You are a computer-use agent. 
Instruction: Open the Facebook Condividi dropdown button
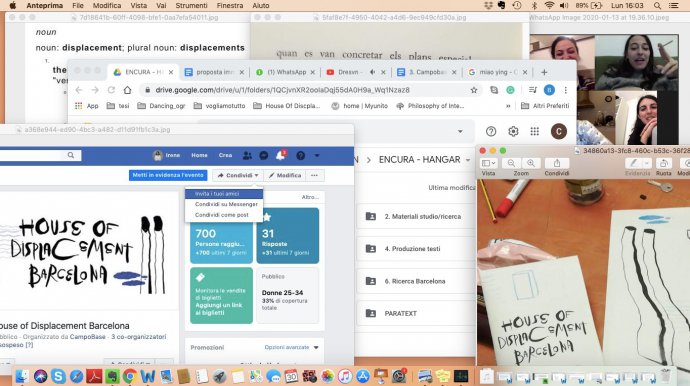(x=238, y=176)
